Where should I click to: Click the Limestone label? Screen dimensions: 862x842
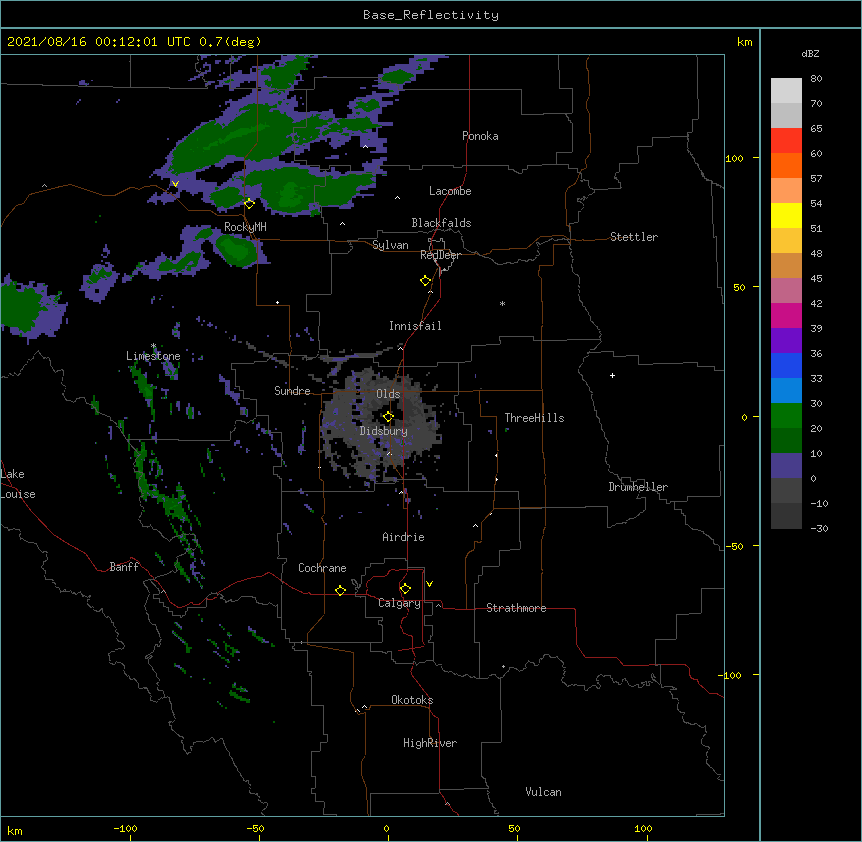point(153,356)
